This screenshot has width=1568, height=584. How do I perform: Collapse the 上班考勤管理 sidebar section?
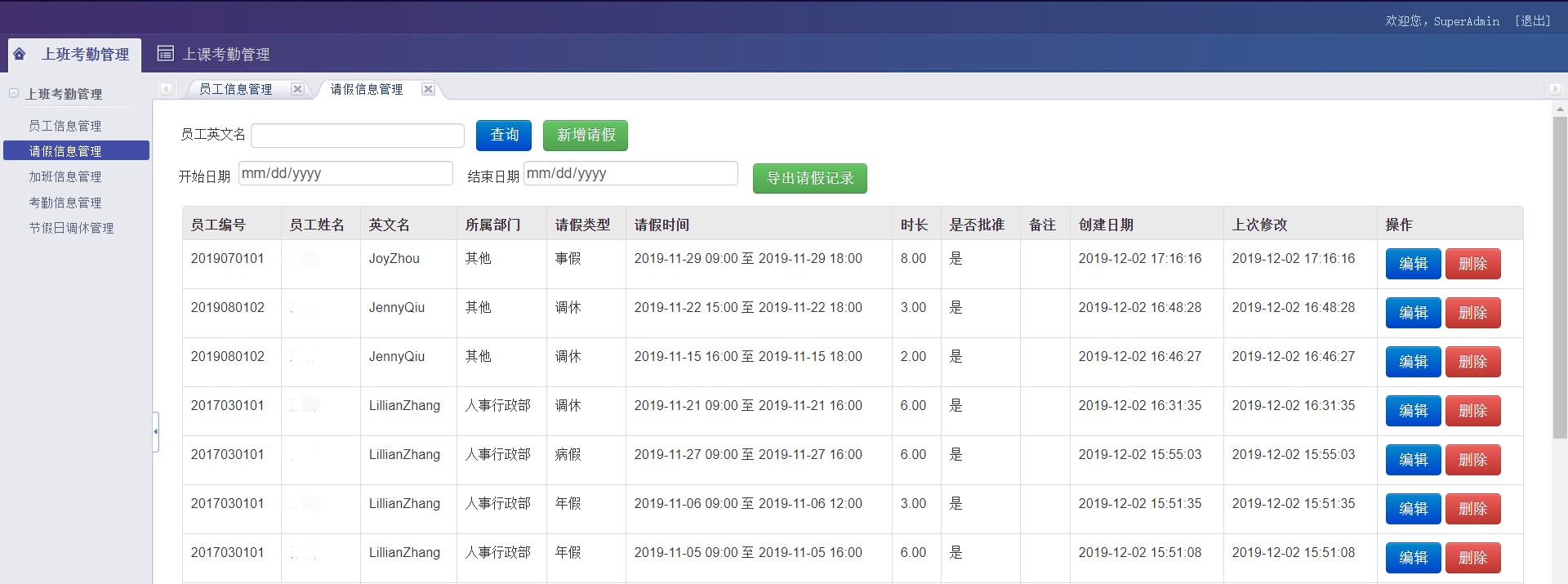pyautogui.click(x=14, y=94)
